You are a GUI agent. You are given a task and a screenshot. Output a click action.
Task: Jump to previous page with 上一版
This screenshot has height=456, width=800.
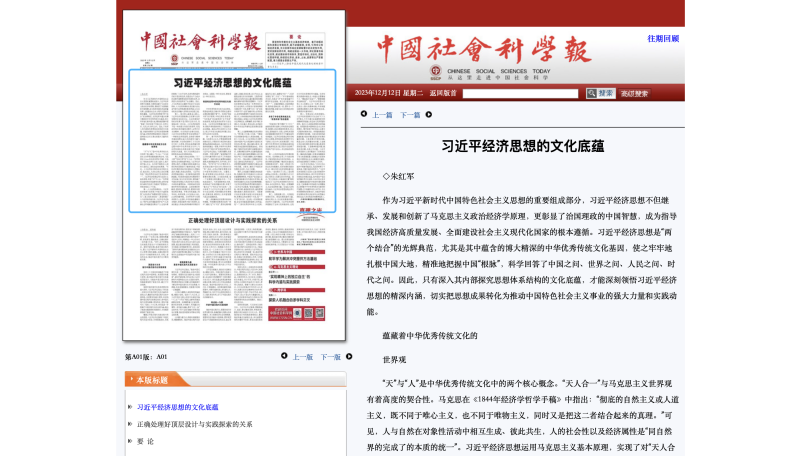[x=302, y=356]
